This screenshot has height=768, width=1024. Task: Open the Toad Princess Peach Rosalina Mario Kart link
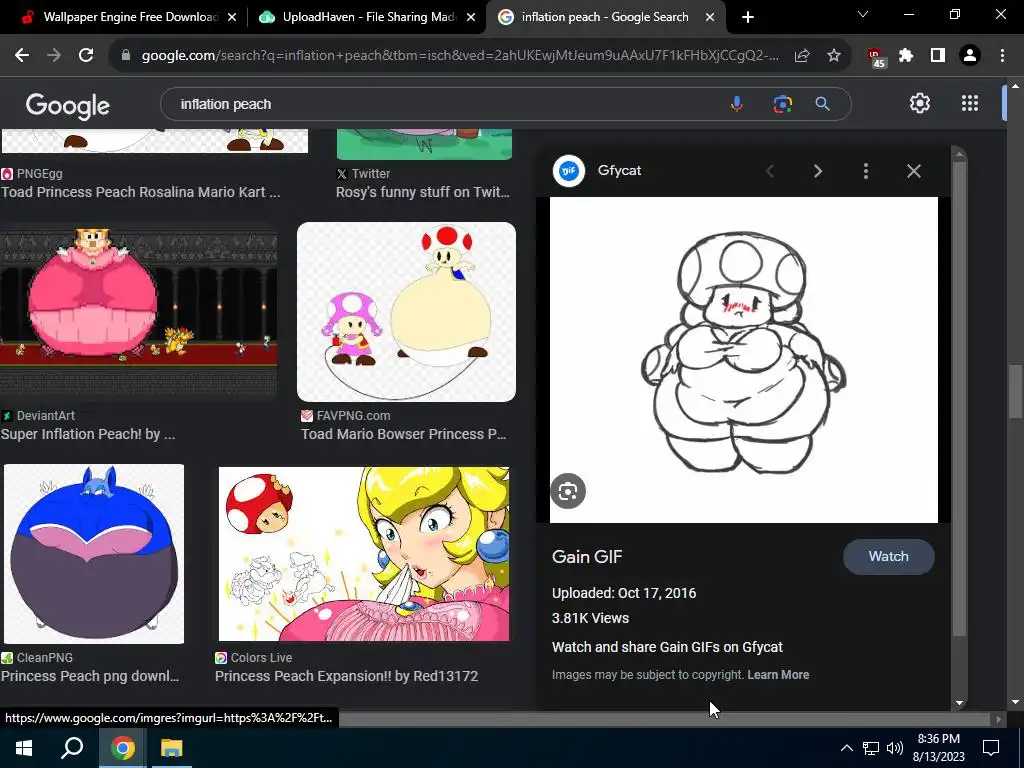click(140, 192)
